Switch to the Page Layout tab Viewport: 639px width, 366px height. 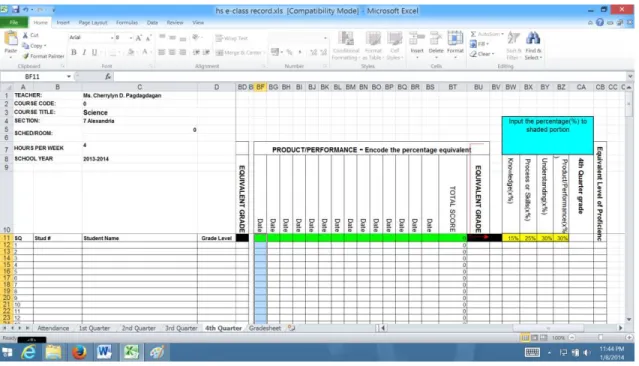tap(93, 22)
